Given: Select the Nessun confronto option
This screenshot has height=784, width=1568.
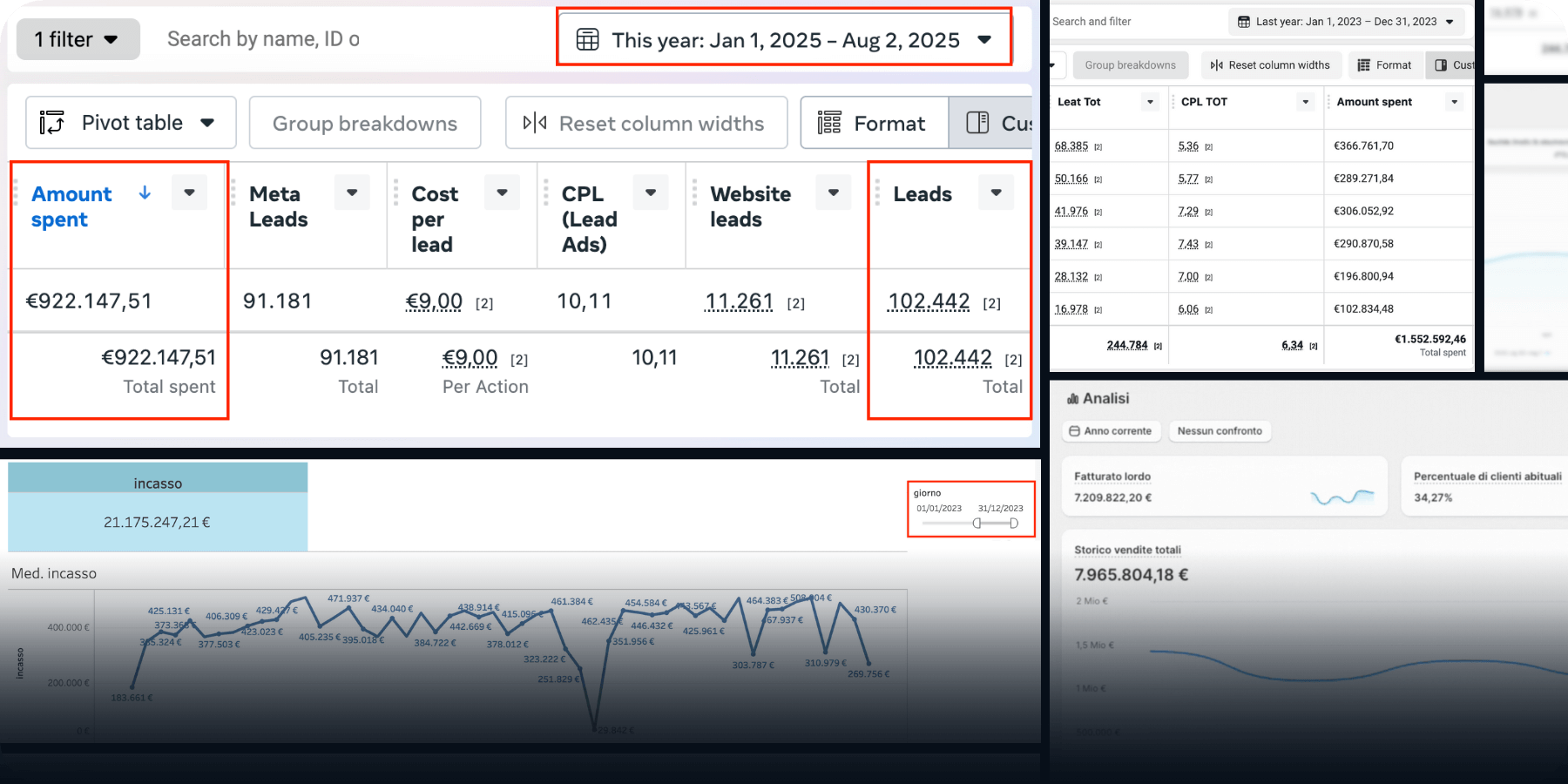Looking at the screenshot, I should (1219, 431).
